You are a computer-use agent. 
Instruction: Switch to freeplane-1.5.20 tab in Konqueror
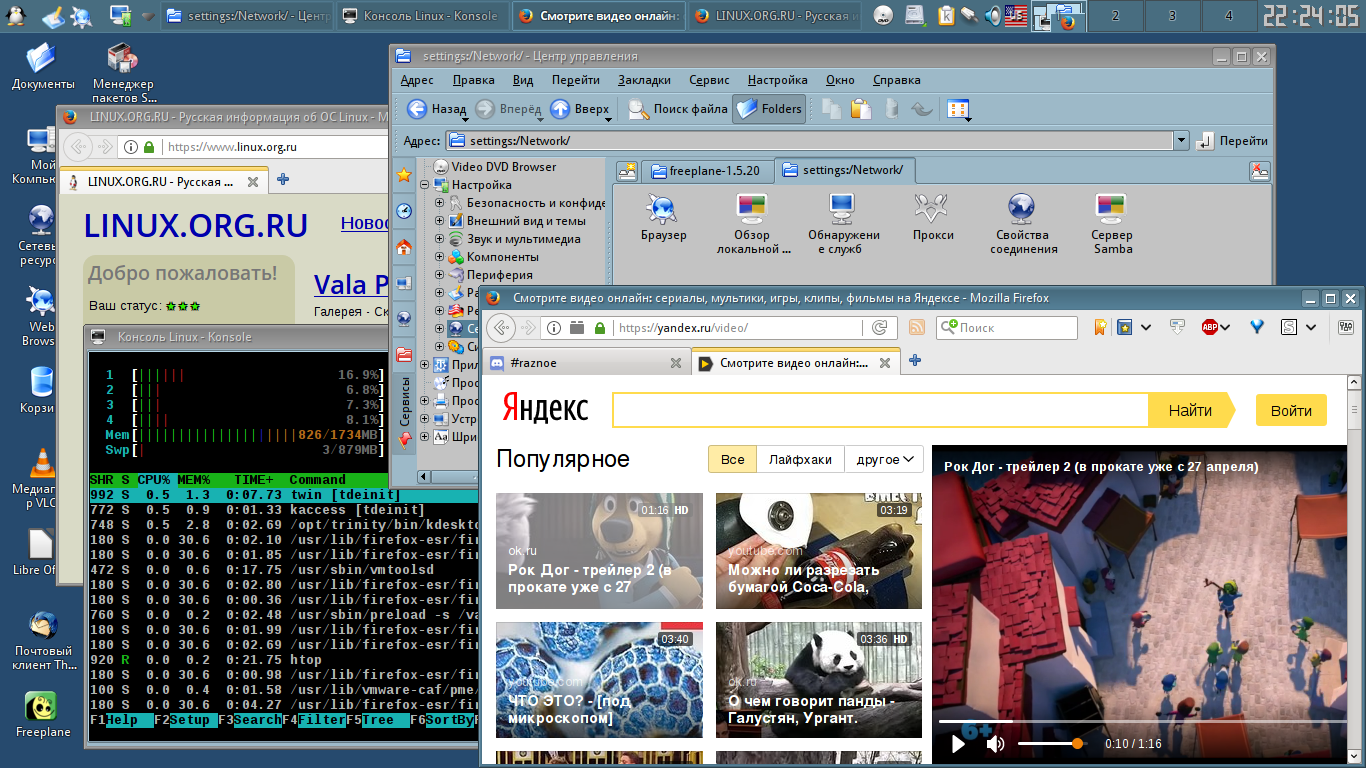[706, 171]
